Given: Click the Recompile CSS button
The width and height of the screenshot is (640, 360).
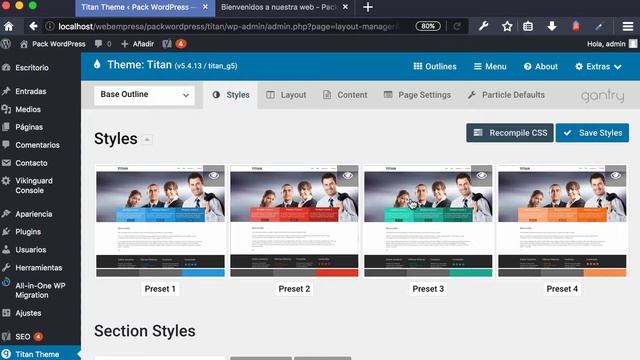Looking at the screenshot, I should [510, 133].
